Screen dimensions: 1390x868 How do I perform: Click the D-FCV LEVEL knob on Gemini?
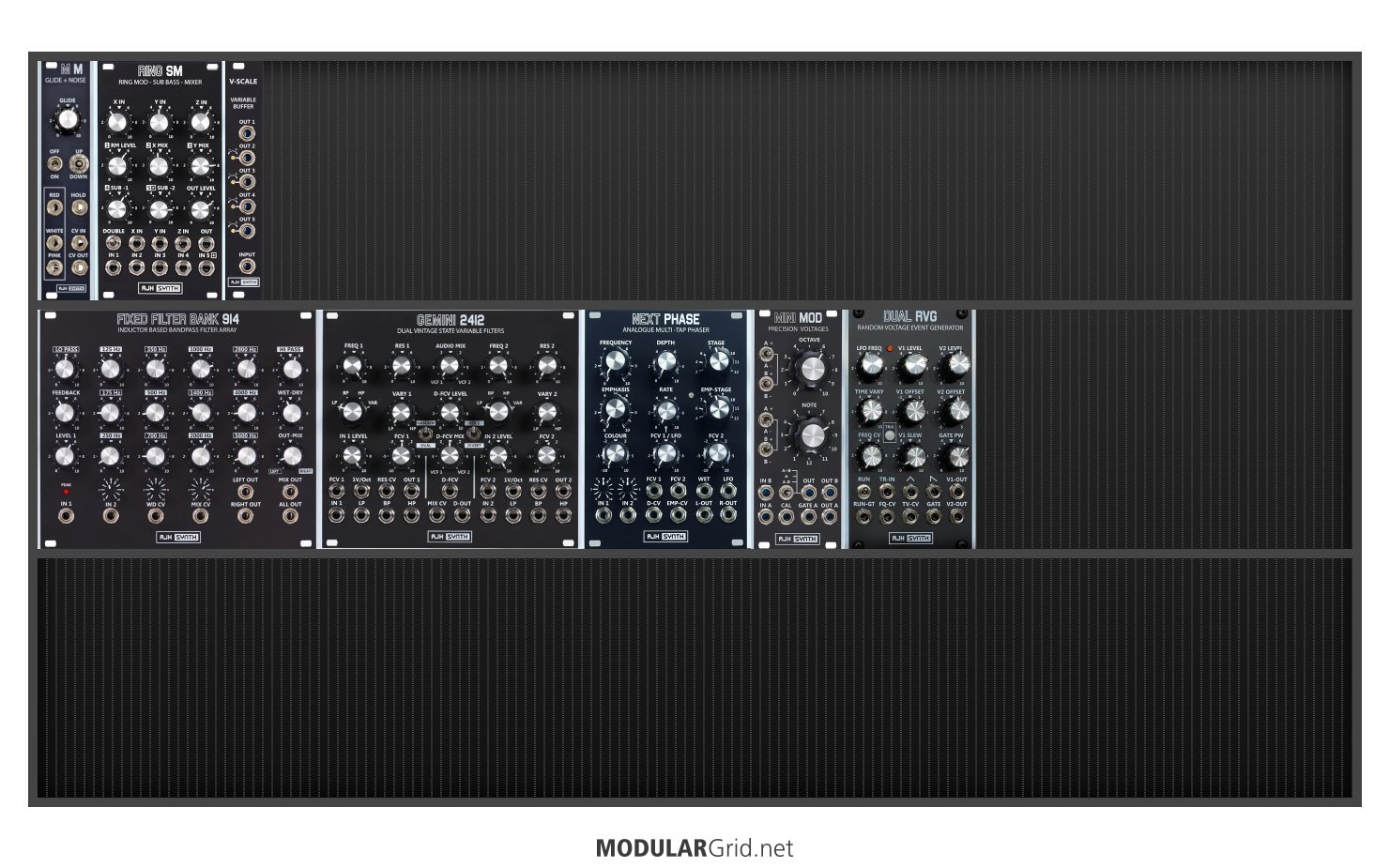[x=450, y=412]
